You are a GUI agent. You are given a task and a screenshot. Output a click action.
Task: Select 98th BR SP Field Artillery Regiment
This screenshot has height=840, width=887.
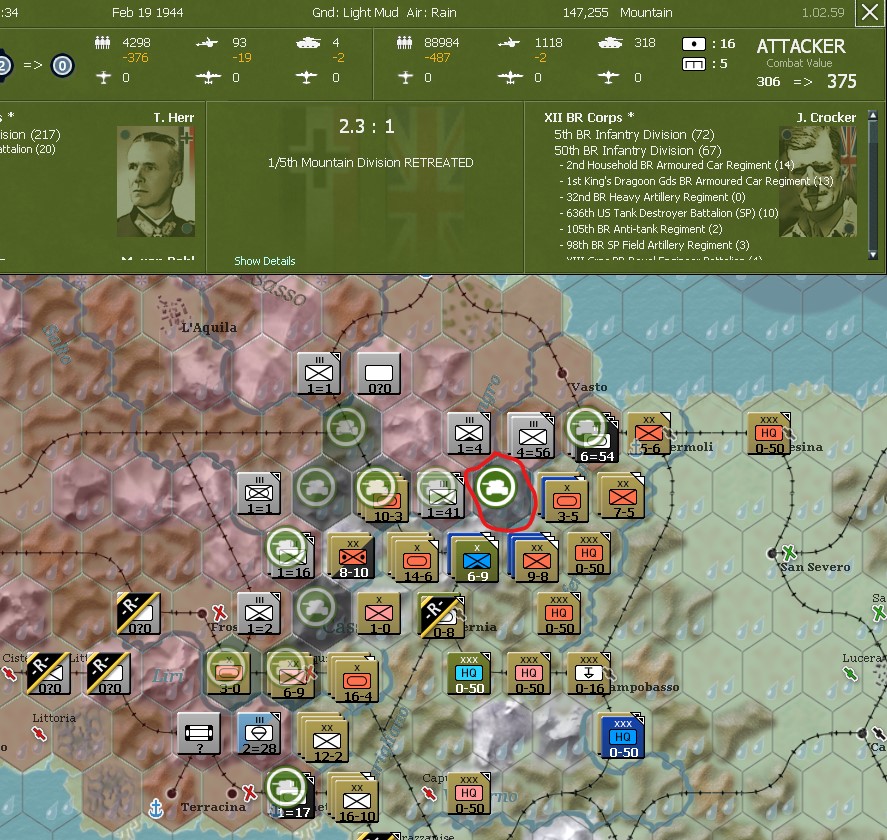click(654, 244)
